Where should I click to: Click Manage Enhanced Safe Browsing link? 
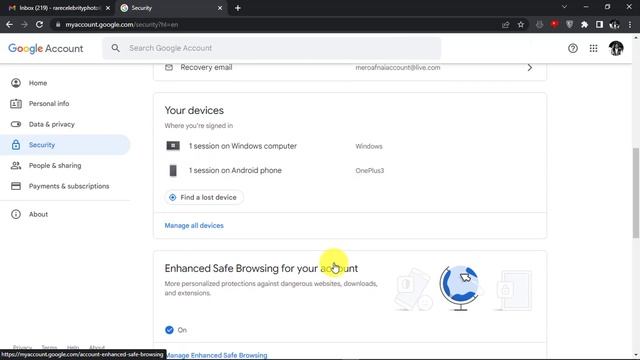pyautogui.click(x=216, y=355)
